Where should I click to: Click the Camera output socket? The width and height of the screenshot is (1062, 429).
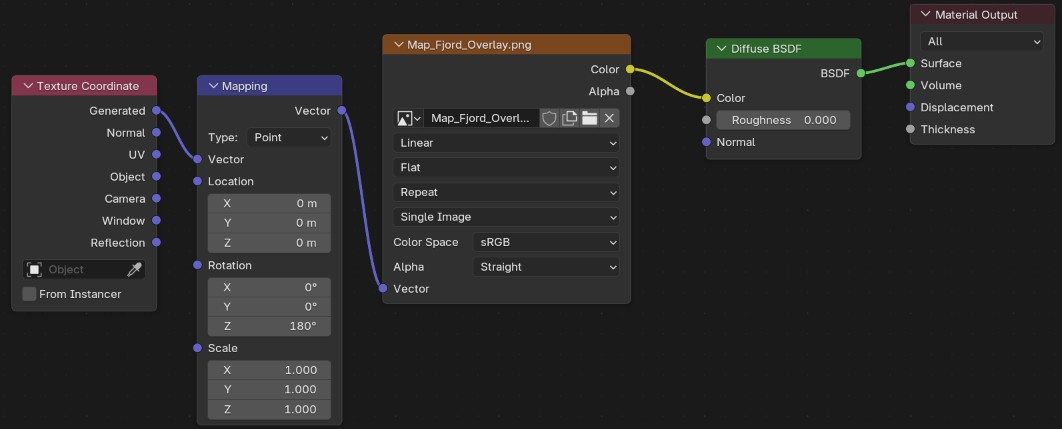[156, 199]
